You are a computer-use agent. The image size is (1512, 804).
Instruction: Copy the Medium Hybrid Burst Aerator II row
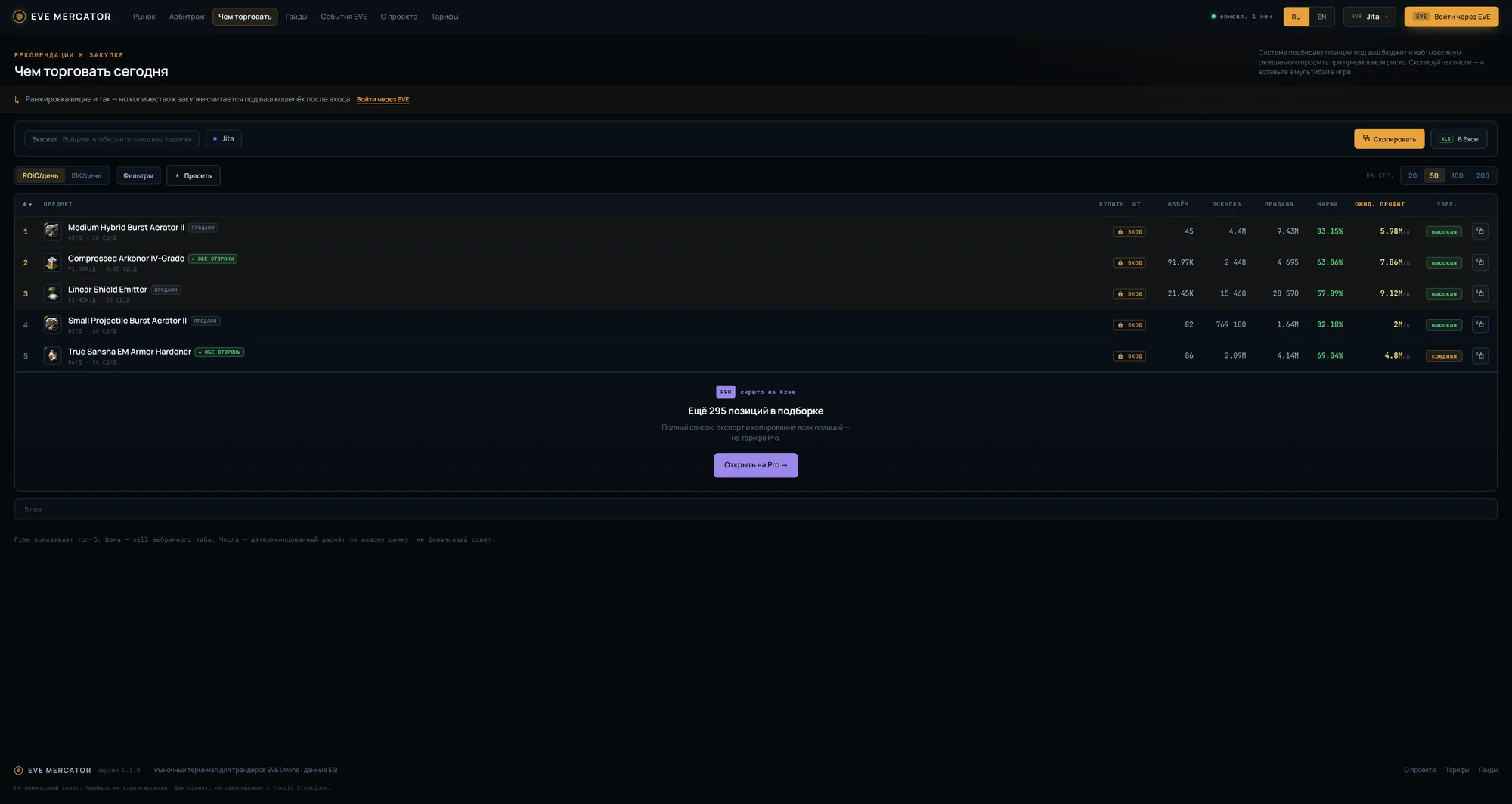pyautogui.click(x=1480, y=231)
